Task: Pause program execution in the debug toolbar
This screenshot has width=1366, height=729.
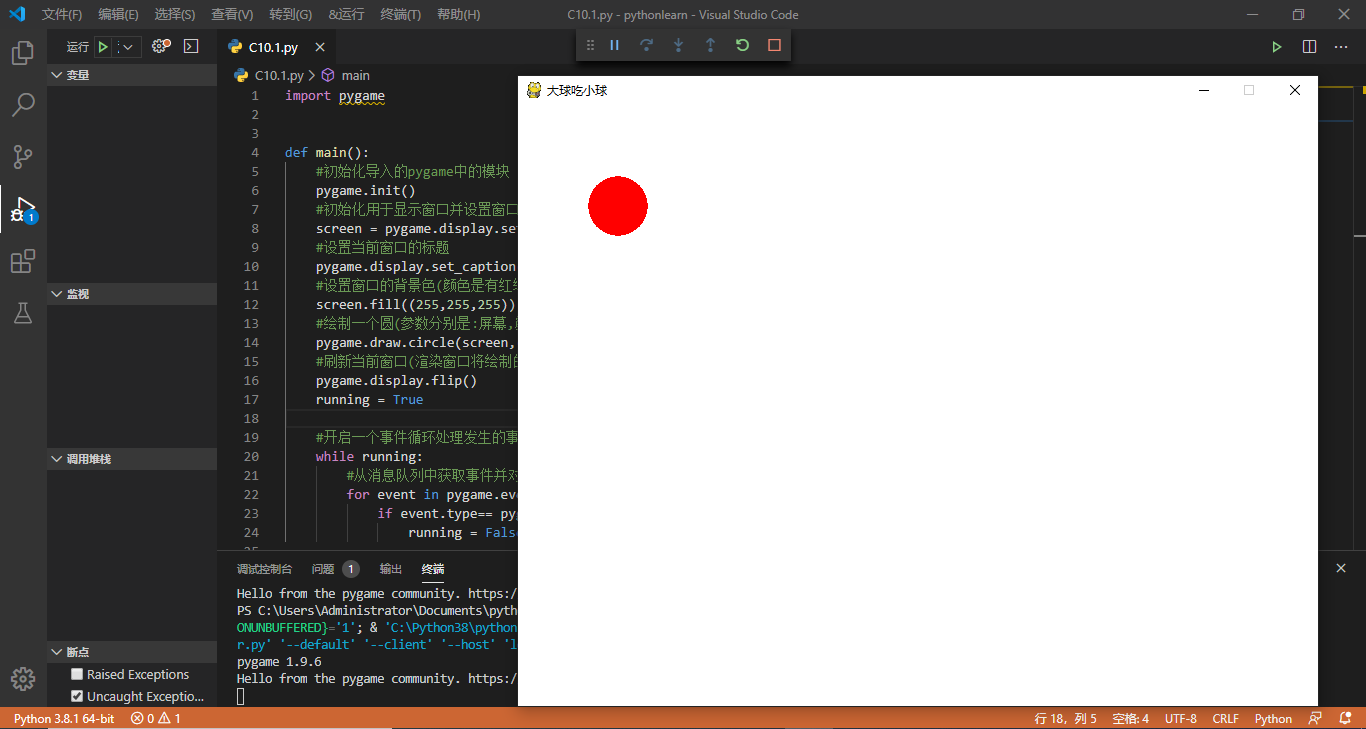Action: 614,45
